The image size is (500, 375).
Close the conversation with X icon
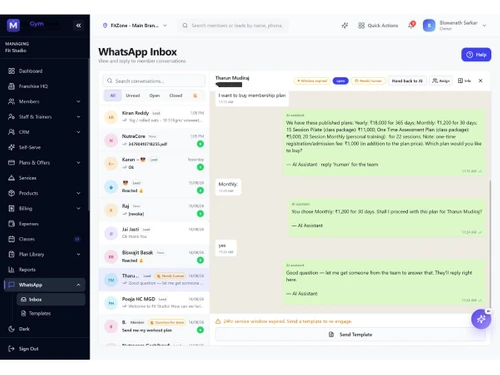(x=480, y=81)
